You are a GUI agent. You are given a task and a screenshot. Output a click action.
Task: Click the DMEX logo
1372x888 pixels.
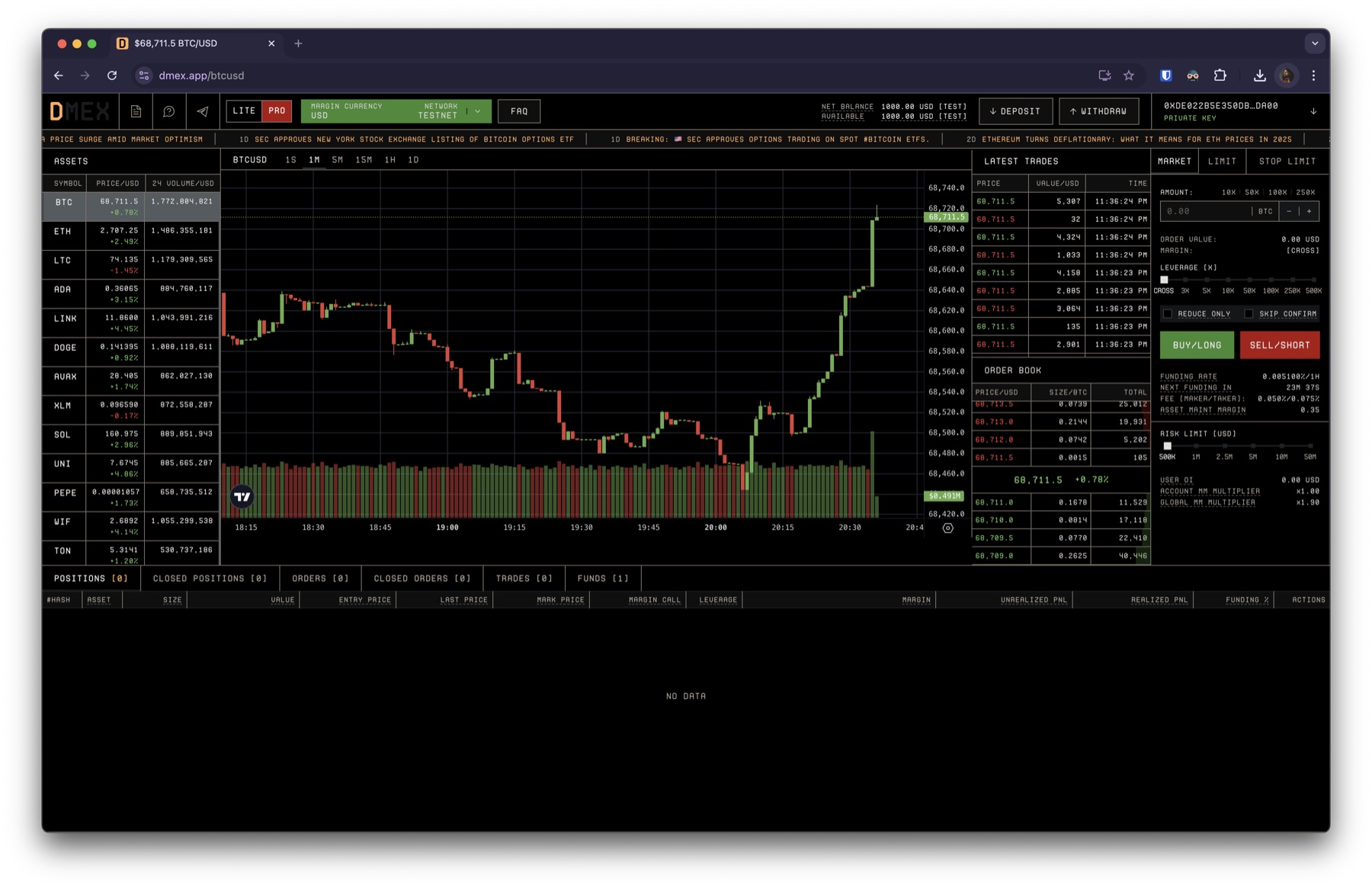(x=79, y=111)
